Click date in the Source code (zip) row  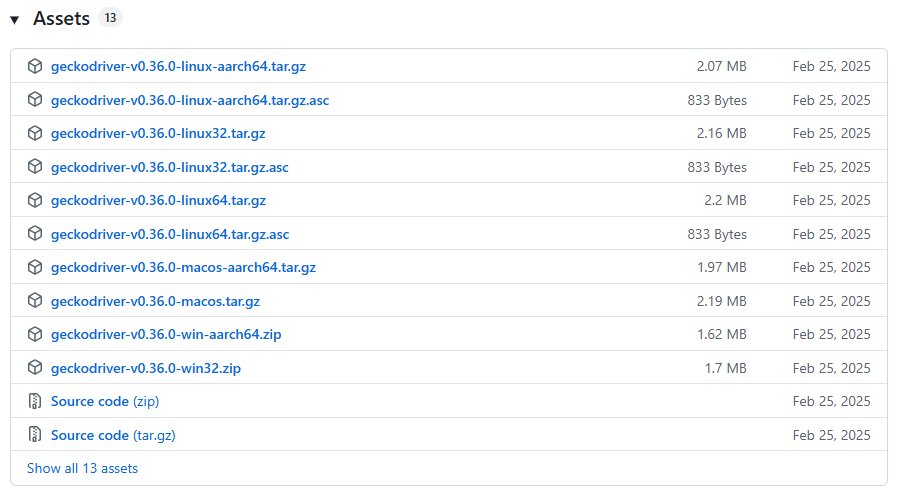pos(831,401)
